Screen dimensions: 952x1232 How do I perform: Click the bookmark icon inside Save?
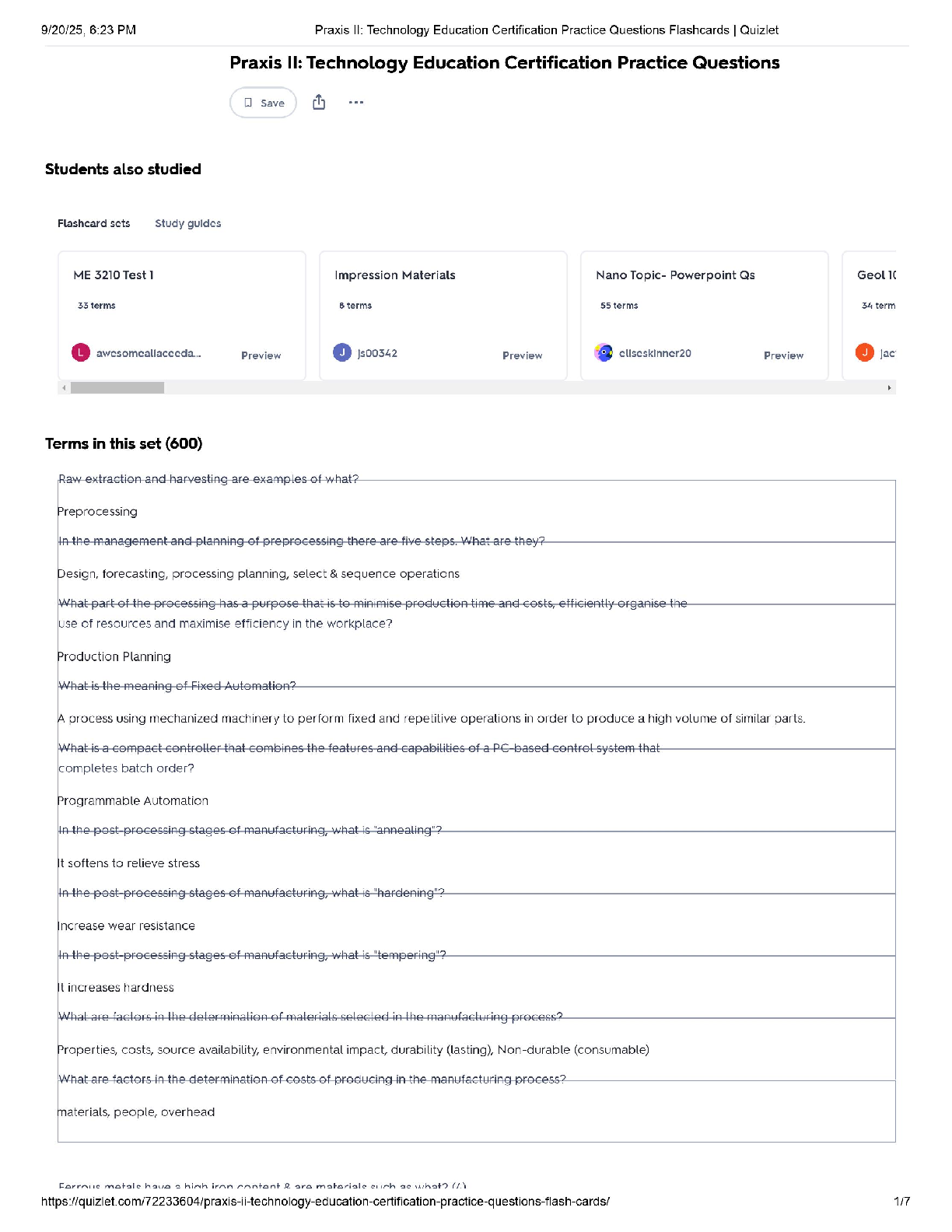248,103
